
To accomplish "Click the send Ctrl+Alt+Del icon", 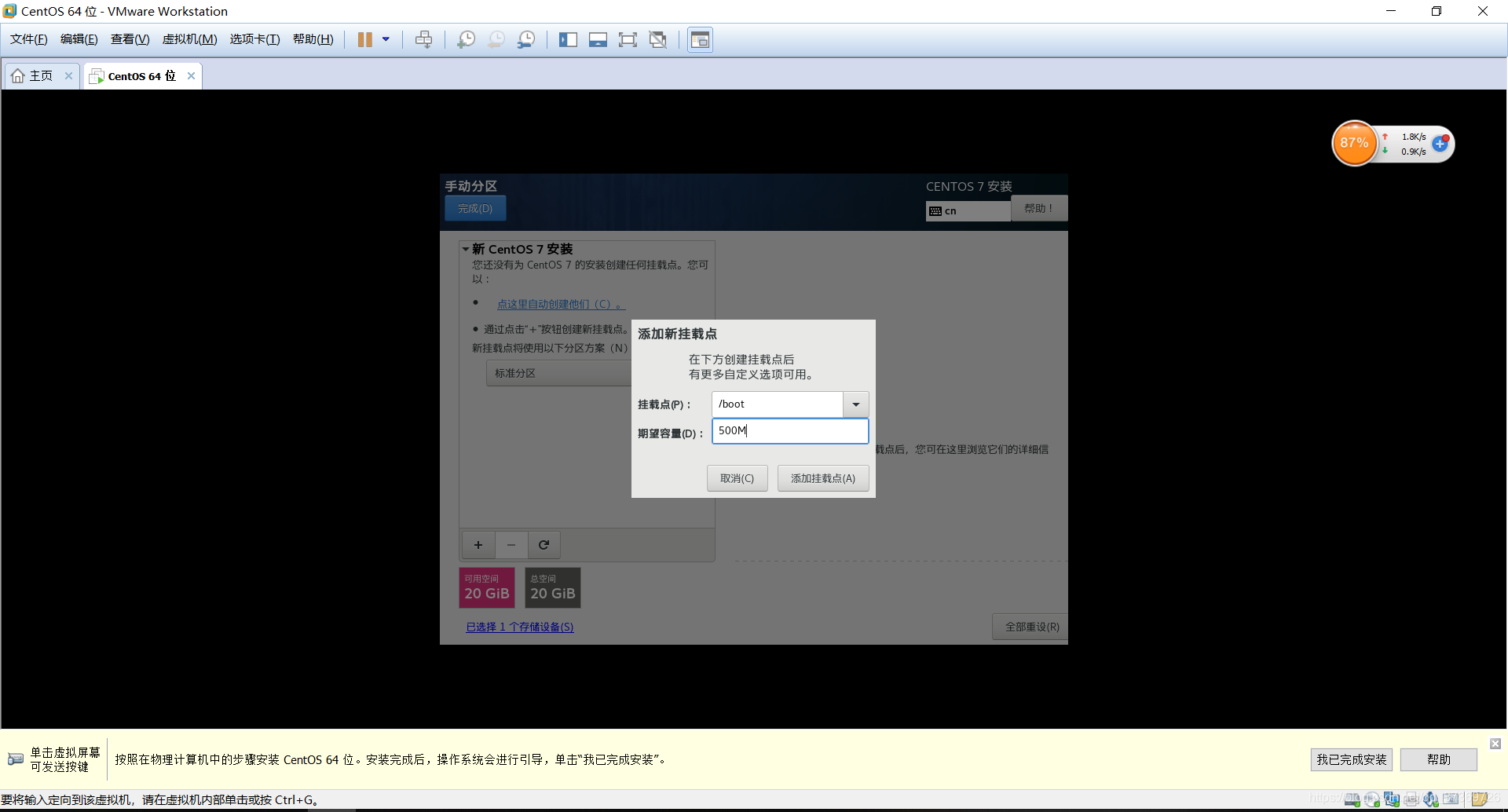I will (x=423, y=39).
